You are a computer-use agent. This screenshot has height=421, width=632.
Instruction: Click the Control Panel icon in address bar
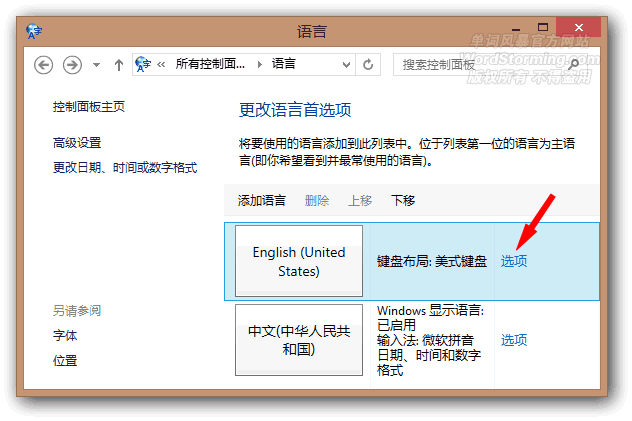[142, 64]
